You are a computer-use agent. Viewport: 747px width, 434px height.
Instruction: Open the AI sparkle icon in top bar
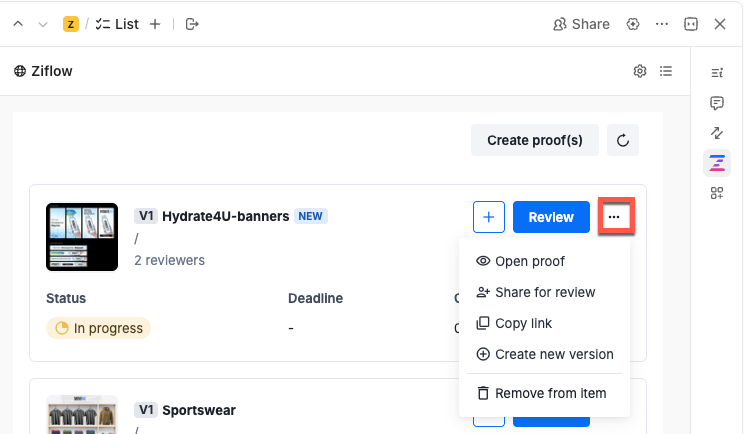(x=633, y=24)
